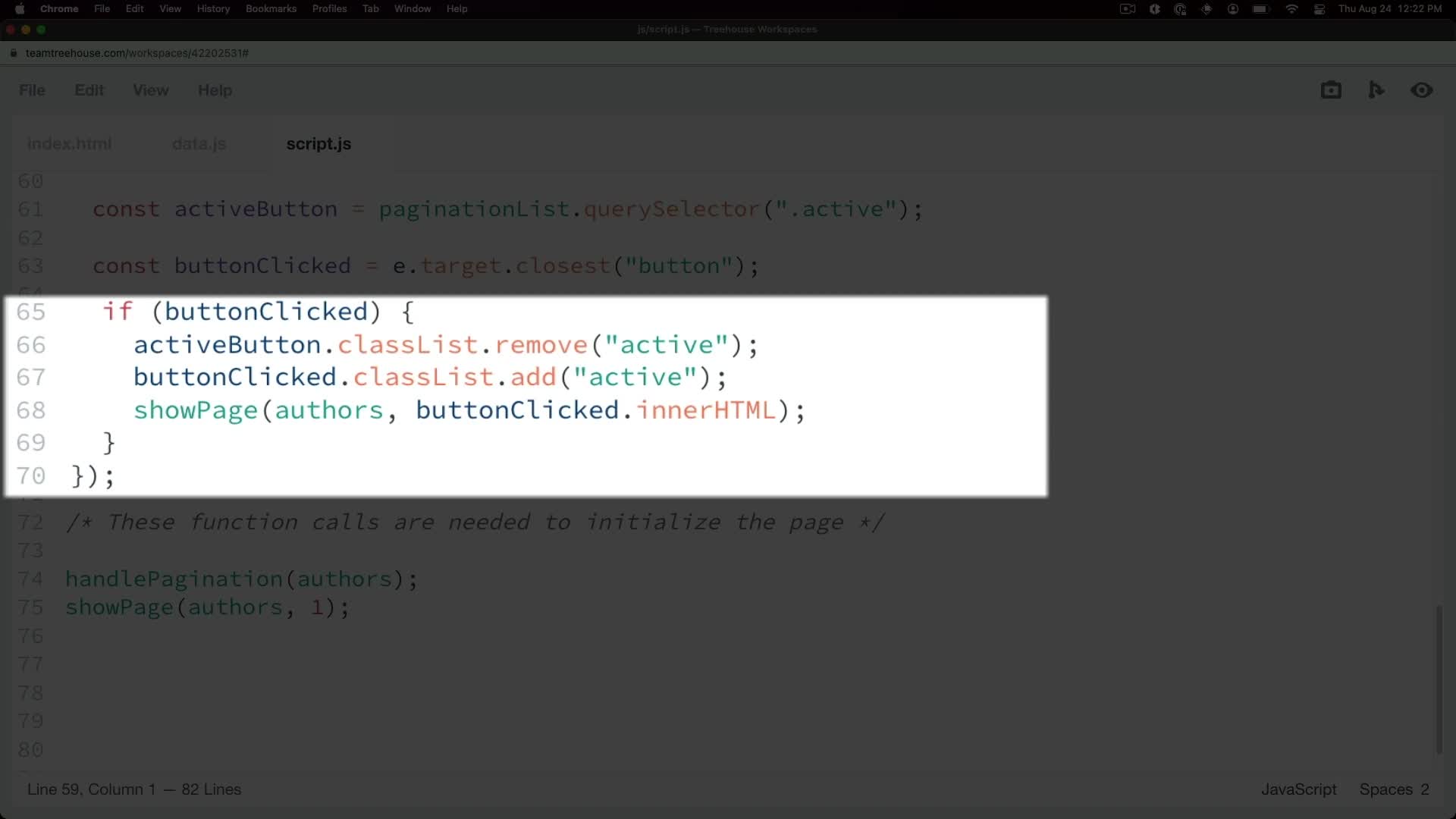
Task: Switch to the data.js tab
Action: tap(199, 143)
